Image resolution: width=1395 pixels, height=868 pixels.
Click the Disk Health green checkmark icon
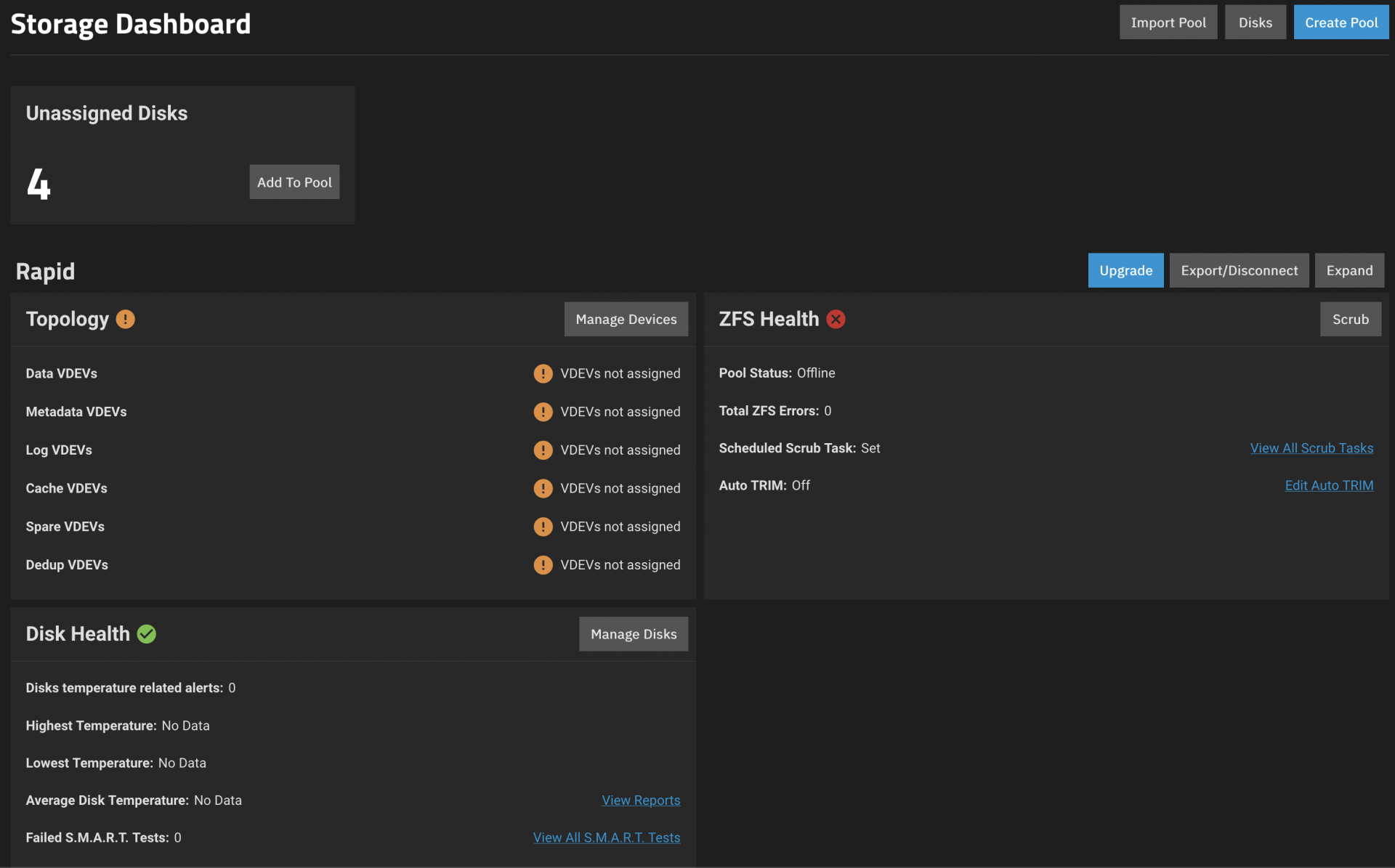(147, 634)
